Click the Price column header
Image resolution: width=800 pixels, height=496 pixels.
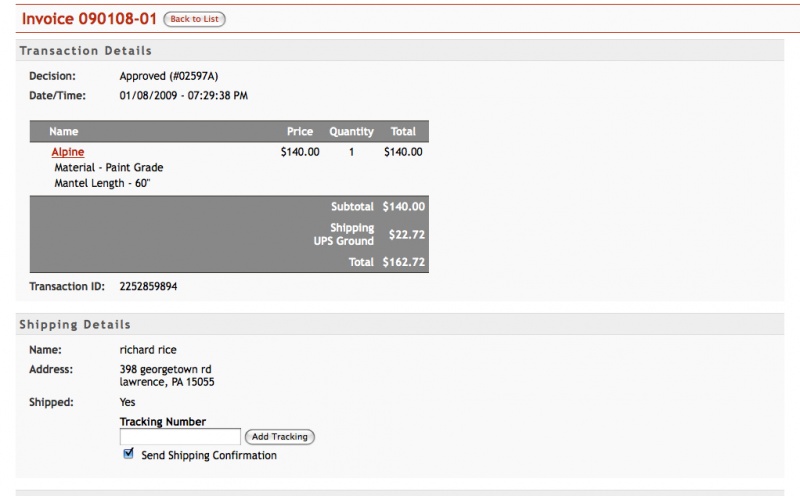[x=300, y=132]
